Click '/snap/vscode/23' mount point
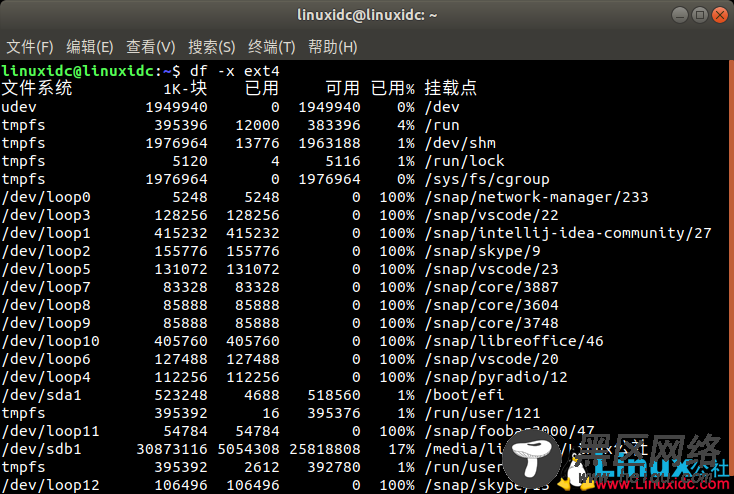 [x=492, y=269]
